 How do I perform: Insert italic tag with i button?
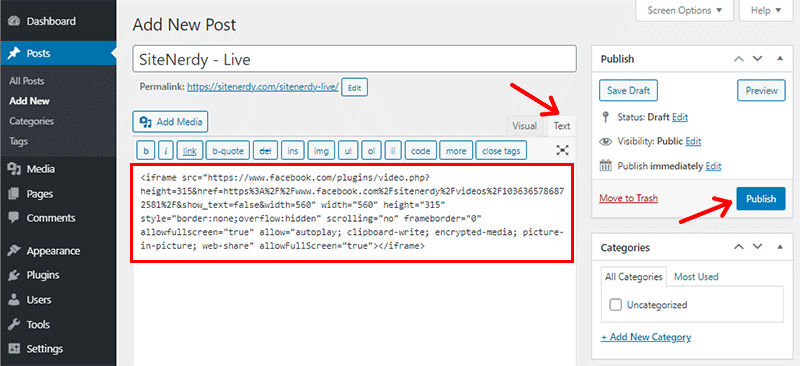point(166,151)
